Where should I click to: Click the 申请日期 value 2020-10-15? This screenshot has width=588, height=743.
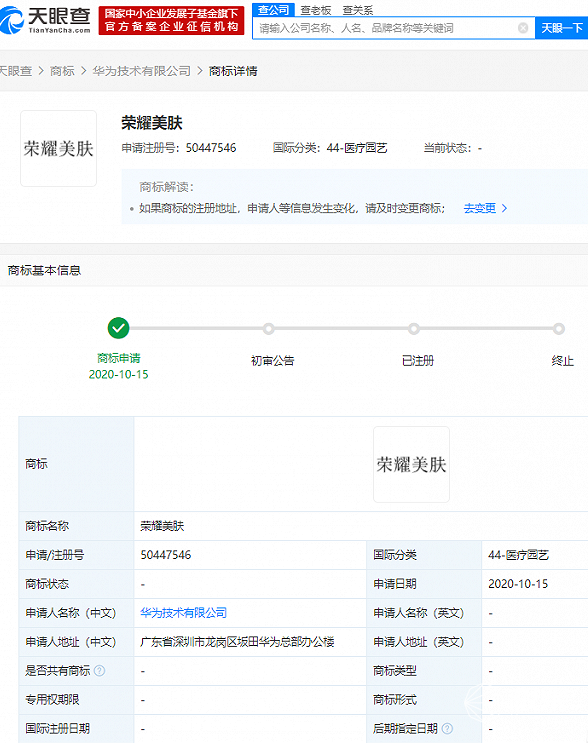(x=518, y=584)
